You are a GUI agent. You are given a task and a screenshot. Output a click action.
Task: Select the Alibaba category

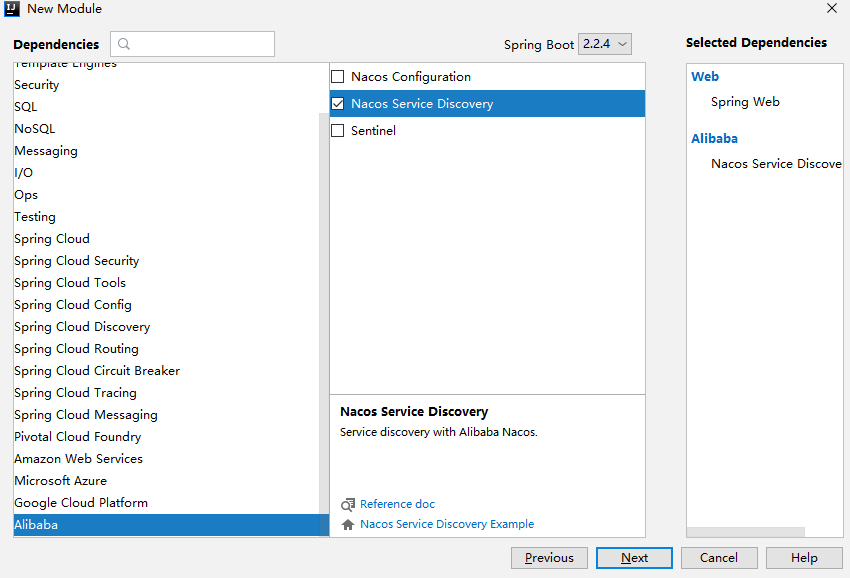(x=36, y=525)
